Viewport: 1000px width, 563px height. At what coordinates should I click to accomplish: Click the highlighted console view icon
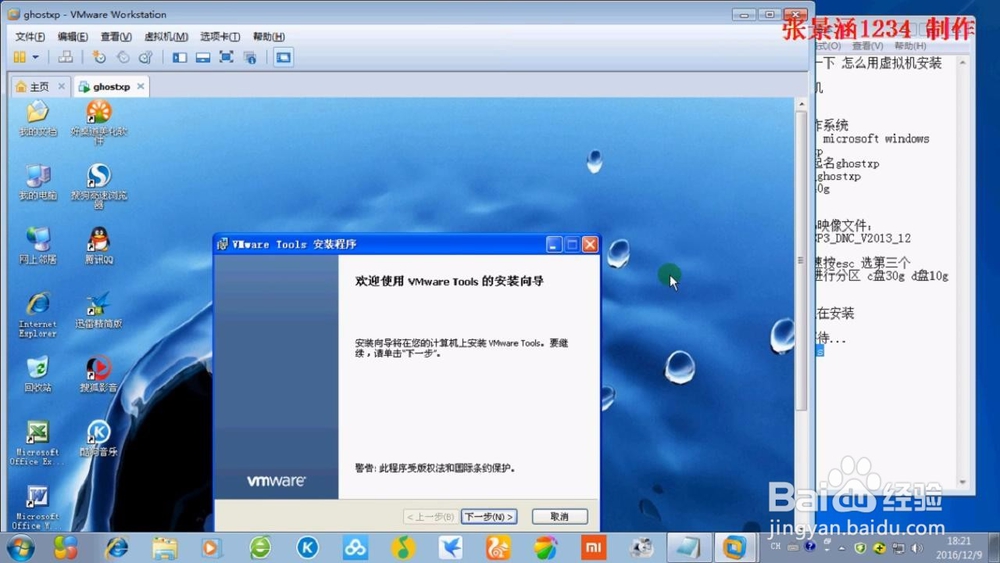point(283,57)
